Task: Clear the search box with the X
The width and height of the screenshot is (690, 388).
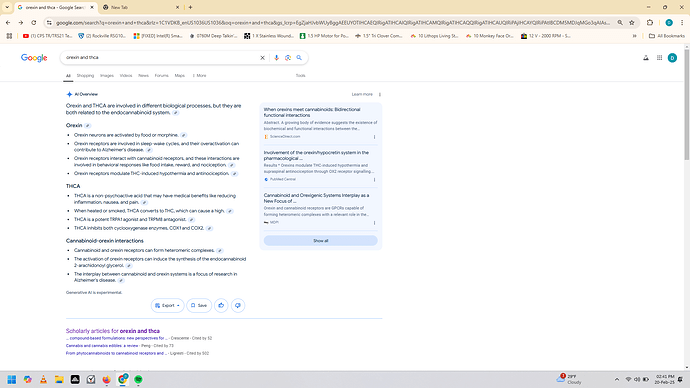Action: coord(262,58)
